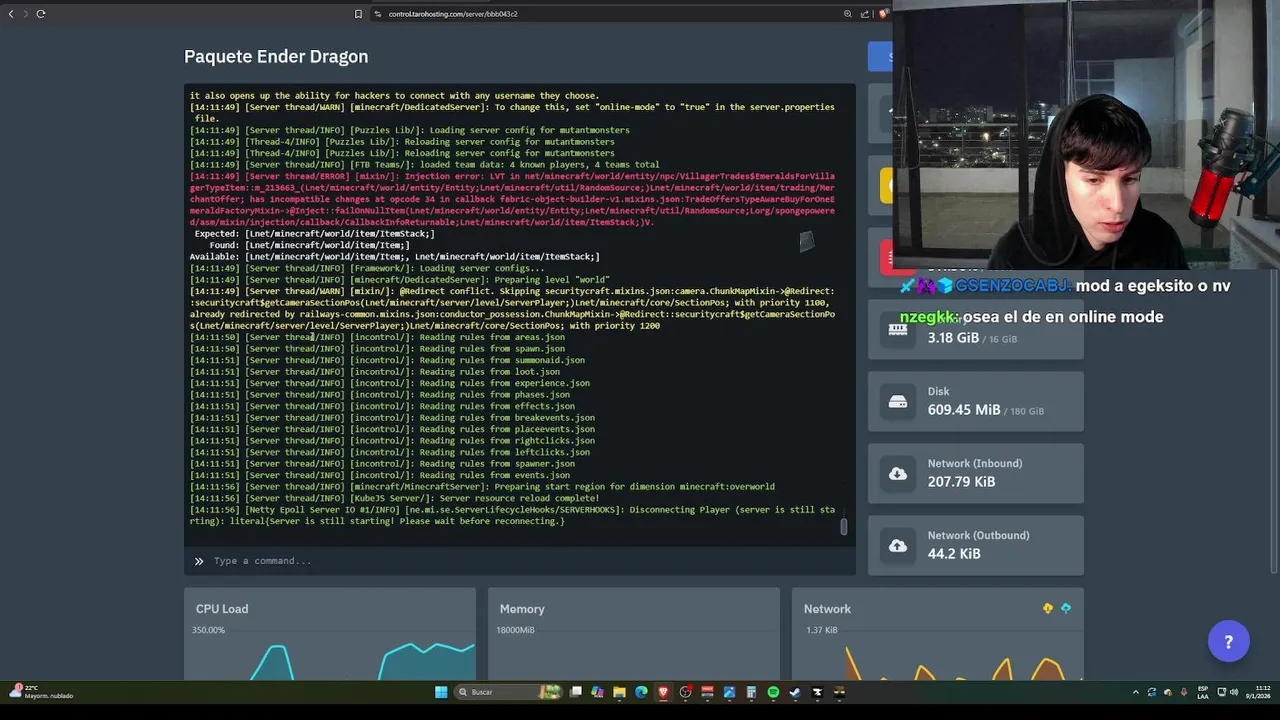Open the Calculator taskbar icon

[x=751, y=692]
